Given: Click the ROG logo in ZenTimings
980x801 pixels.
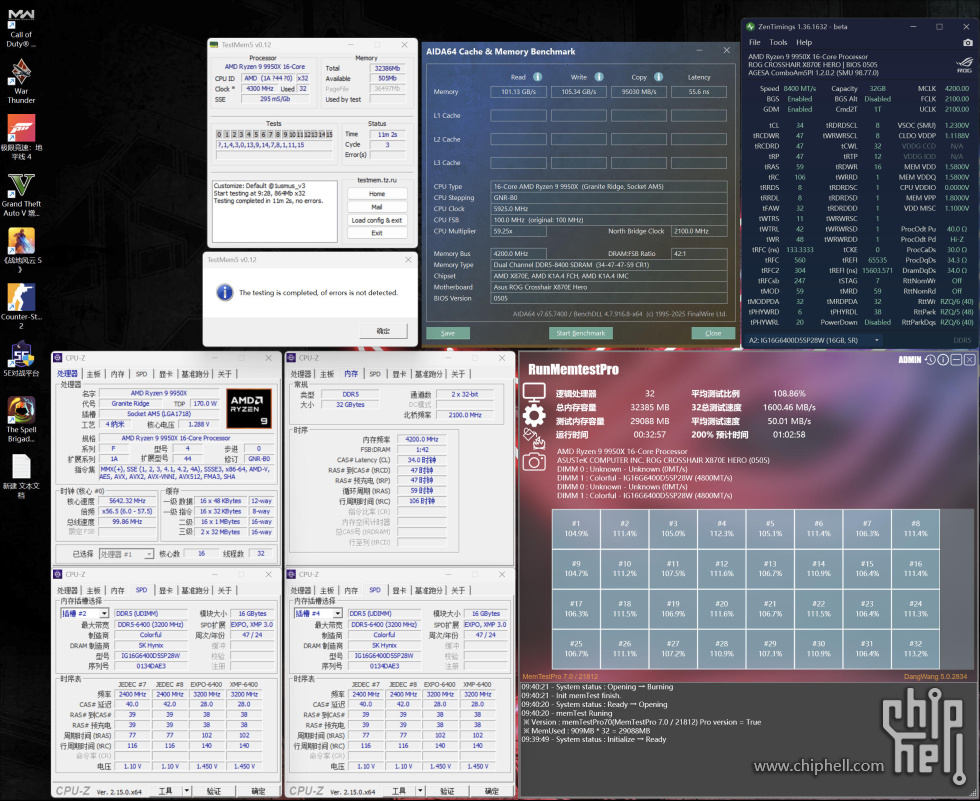Looking at the screenshot, I should pyautogui.click(x=964, y=65).
